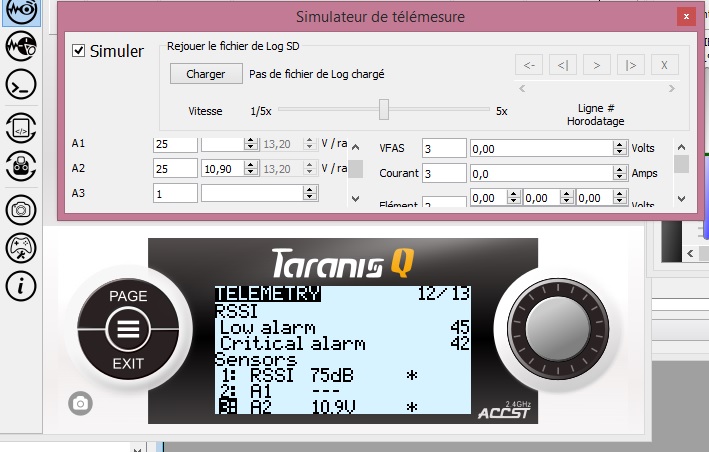Click the Courant amps spinner arrows
Viewport: 709px width, 452px height.
click(x=620, y=173)
